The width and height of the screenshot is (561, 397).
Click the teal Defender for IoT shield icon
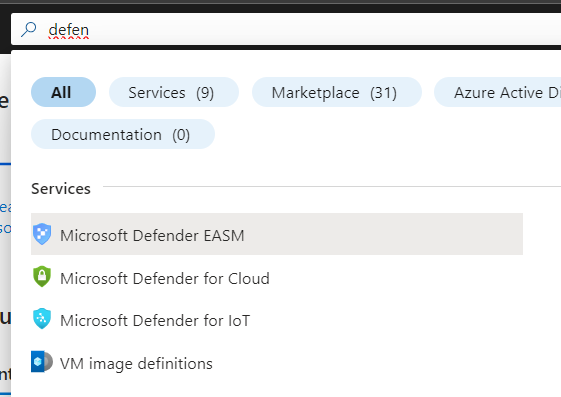[42, 319]
